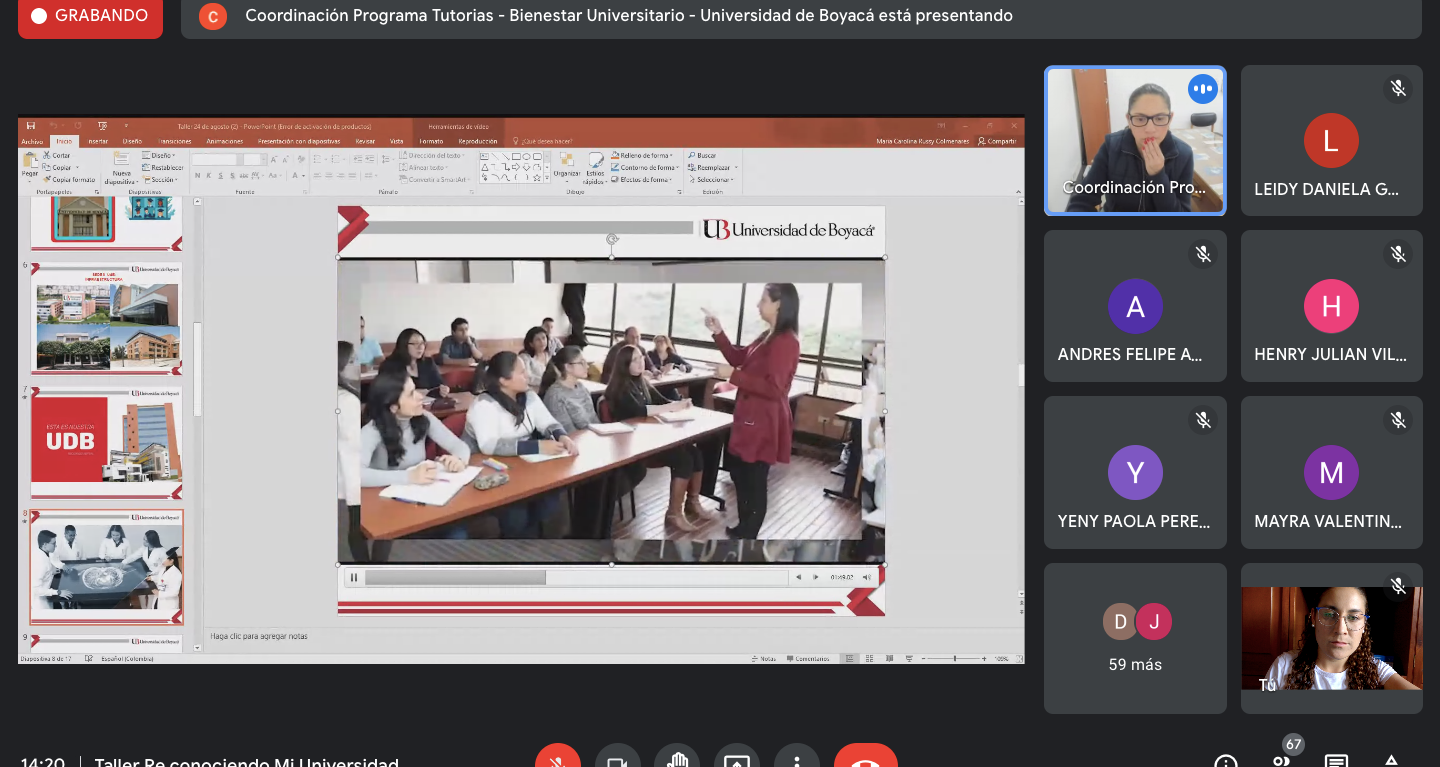Click the Buscar button in the ribbon
Screen dimensions: 1440x767
pos(702,155)
